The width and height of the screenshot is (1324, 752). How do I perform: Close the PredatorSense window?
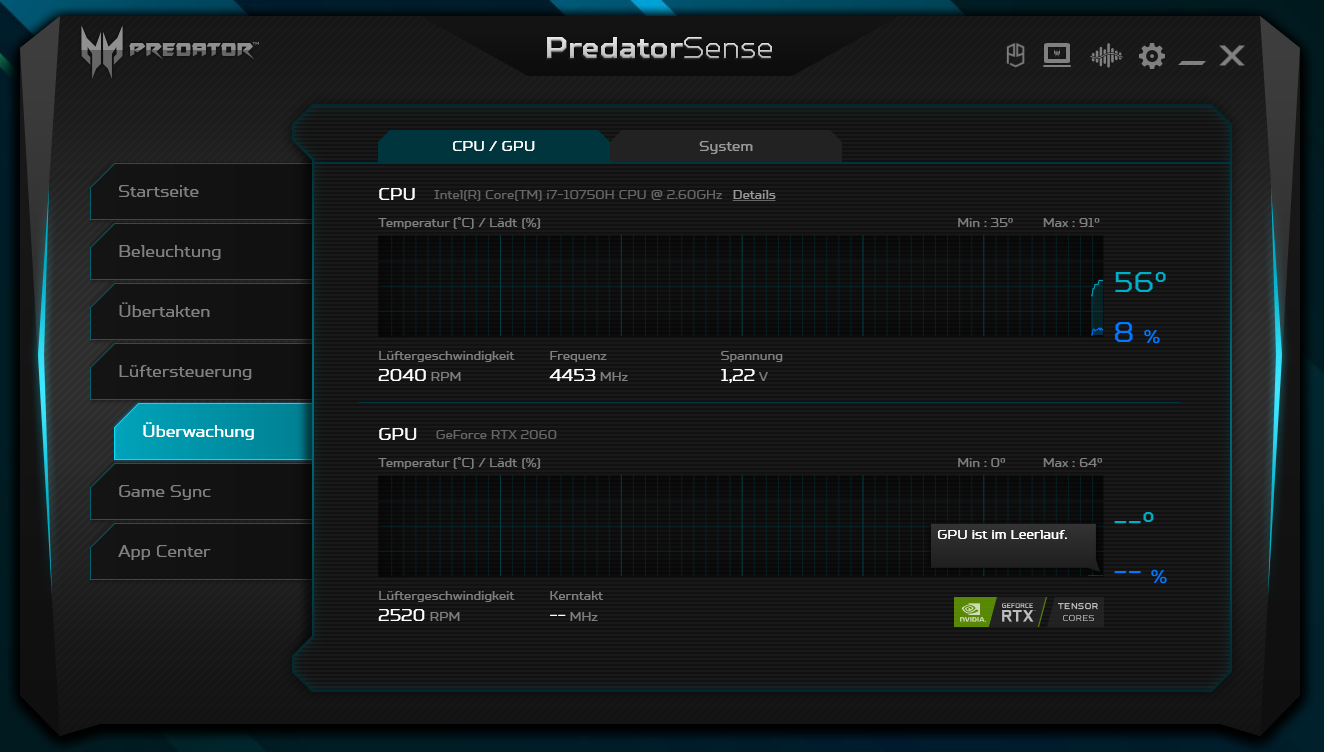click(x=1232, y=56)
